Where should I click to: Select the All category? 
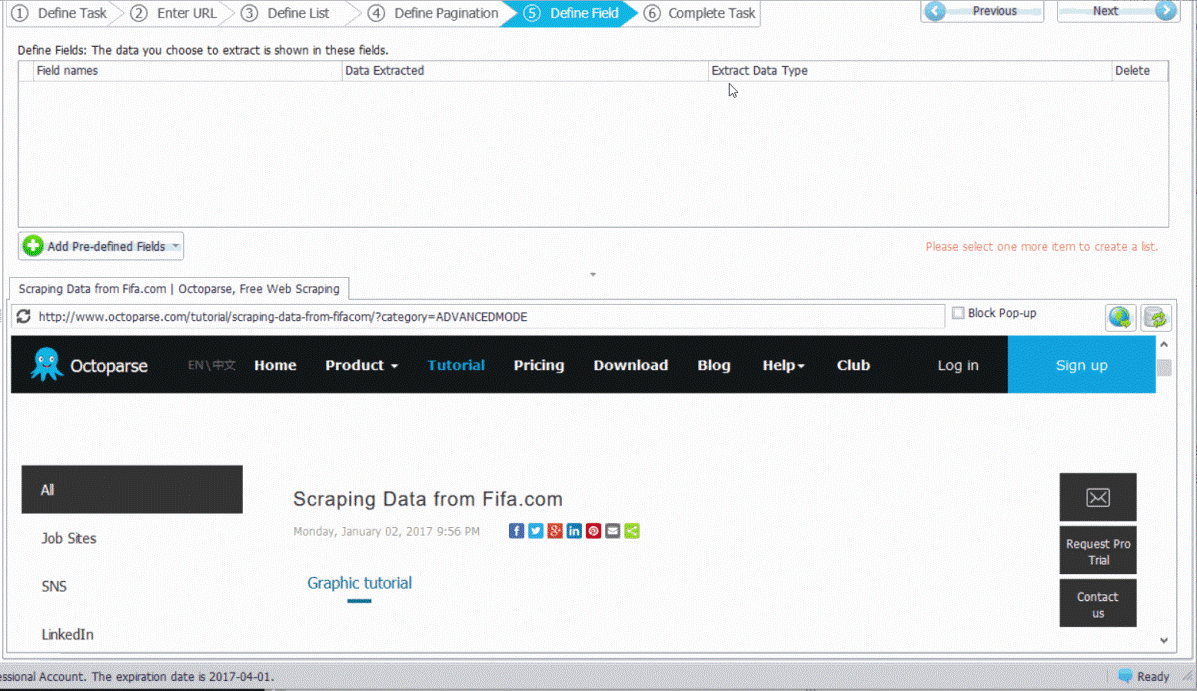tap(132, 489)
